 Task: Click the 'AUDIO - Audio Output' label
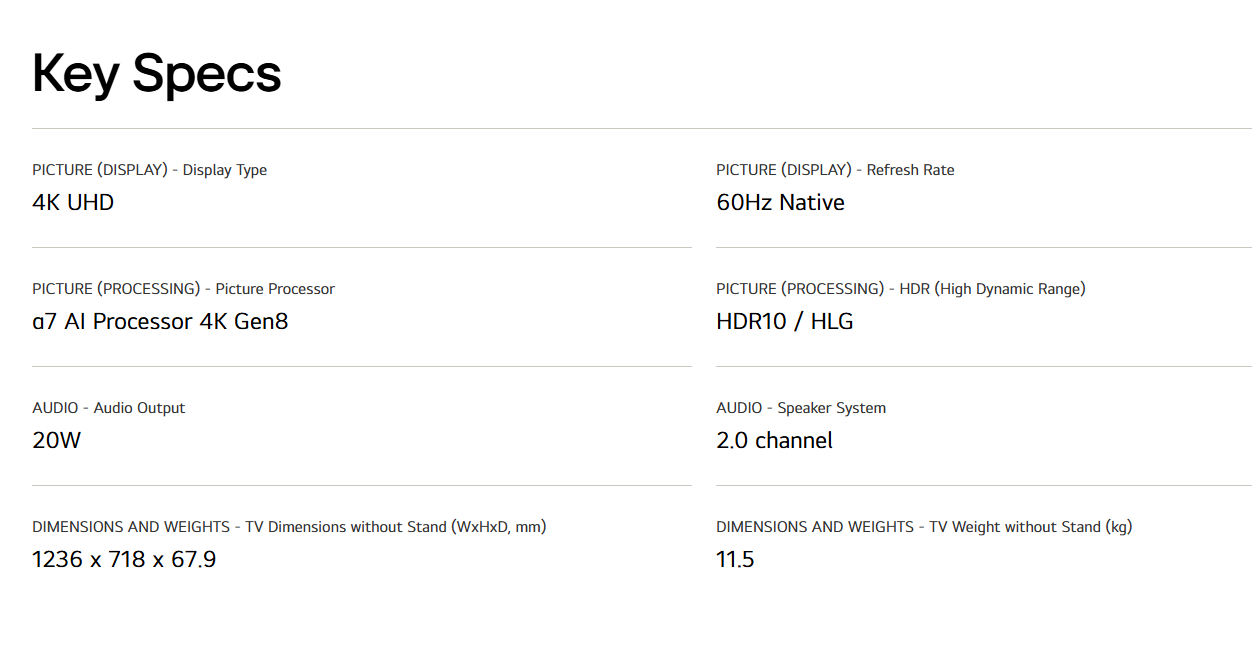[109, 408]
